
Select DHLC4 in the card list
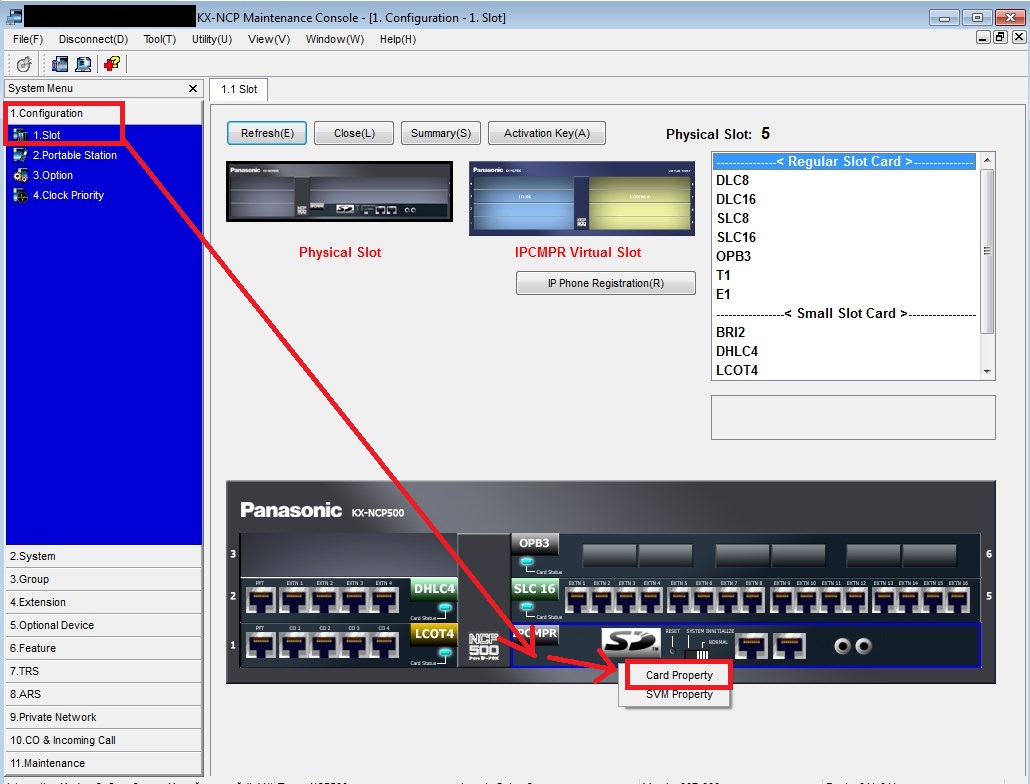[844, 351]
